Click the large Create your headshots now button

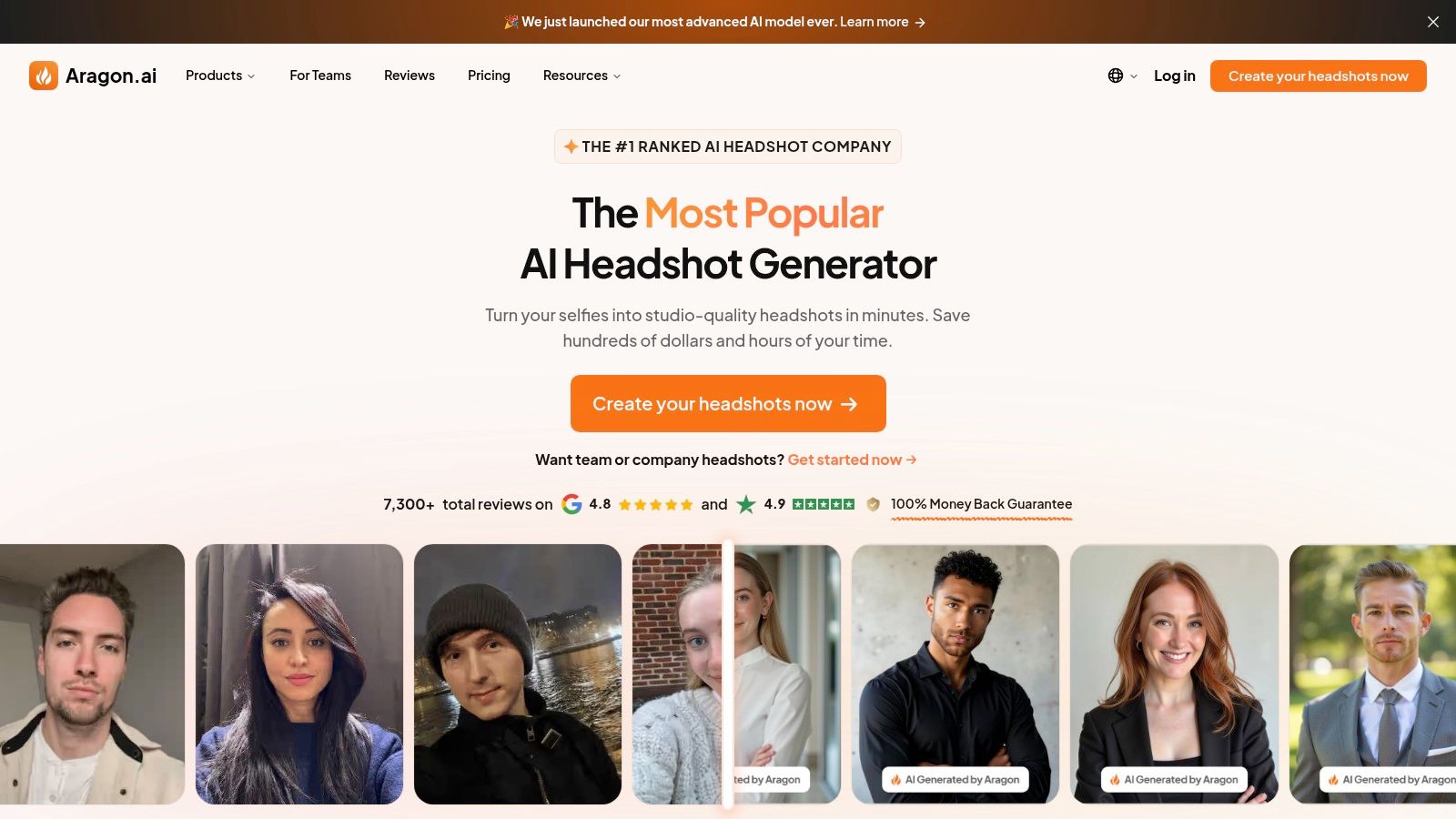pos(728,403)
